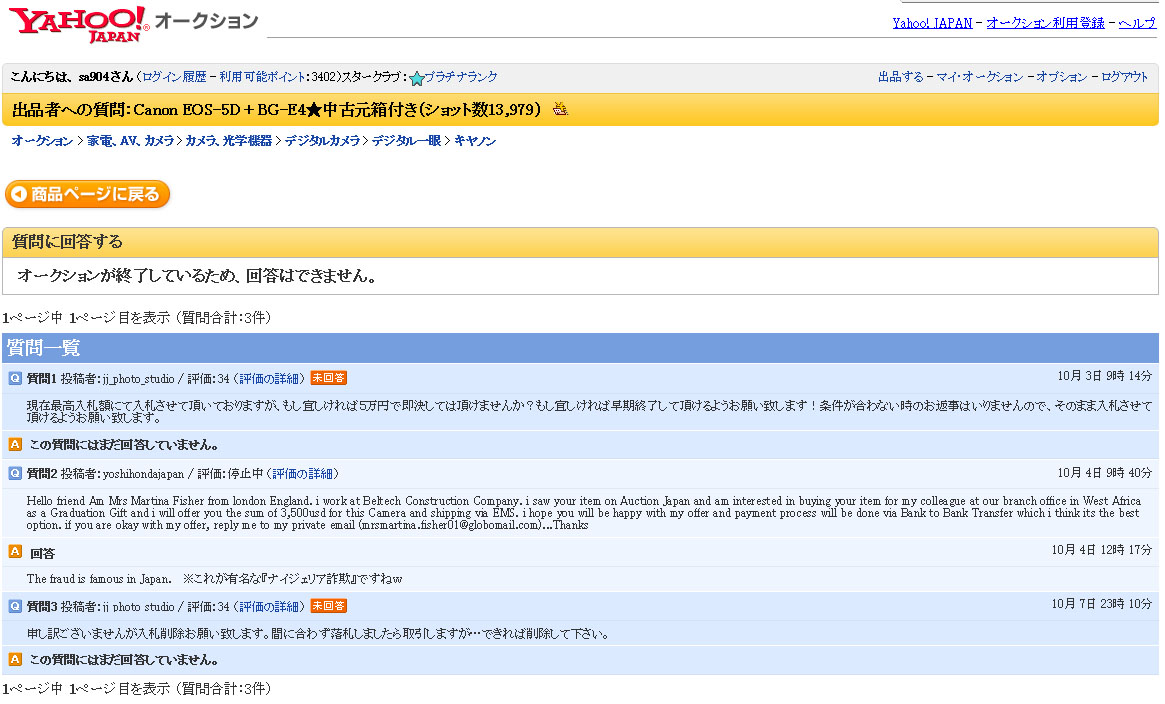The image size is (1165, 704).
Task: Click the Yahoo! Japan logo
Action: [x=78, y=25]
